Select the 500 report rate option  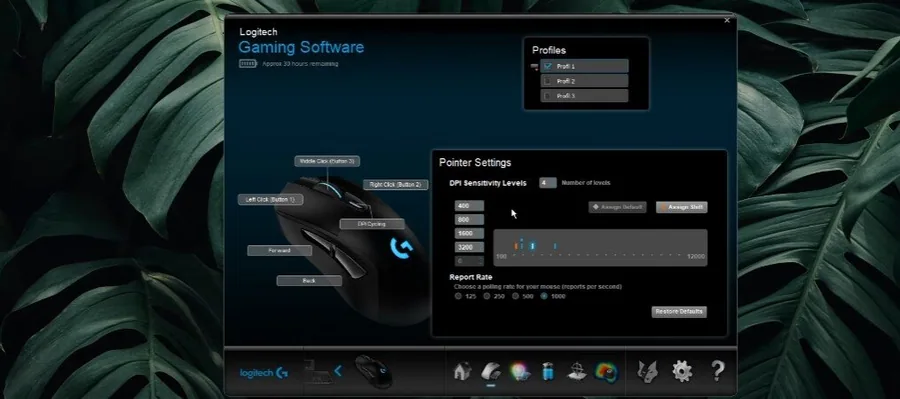click(x=515, y=296)
